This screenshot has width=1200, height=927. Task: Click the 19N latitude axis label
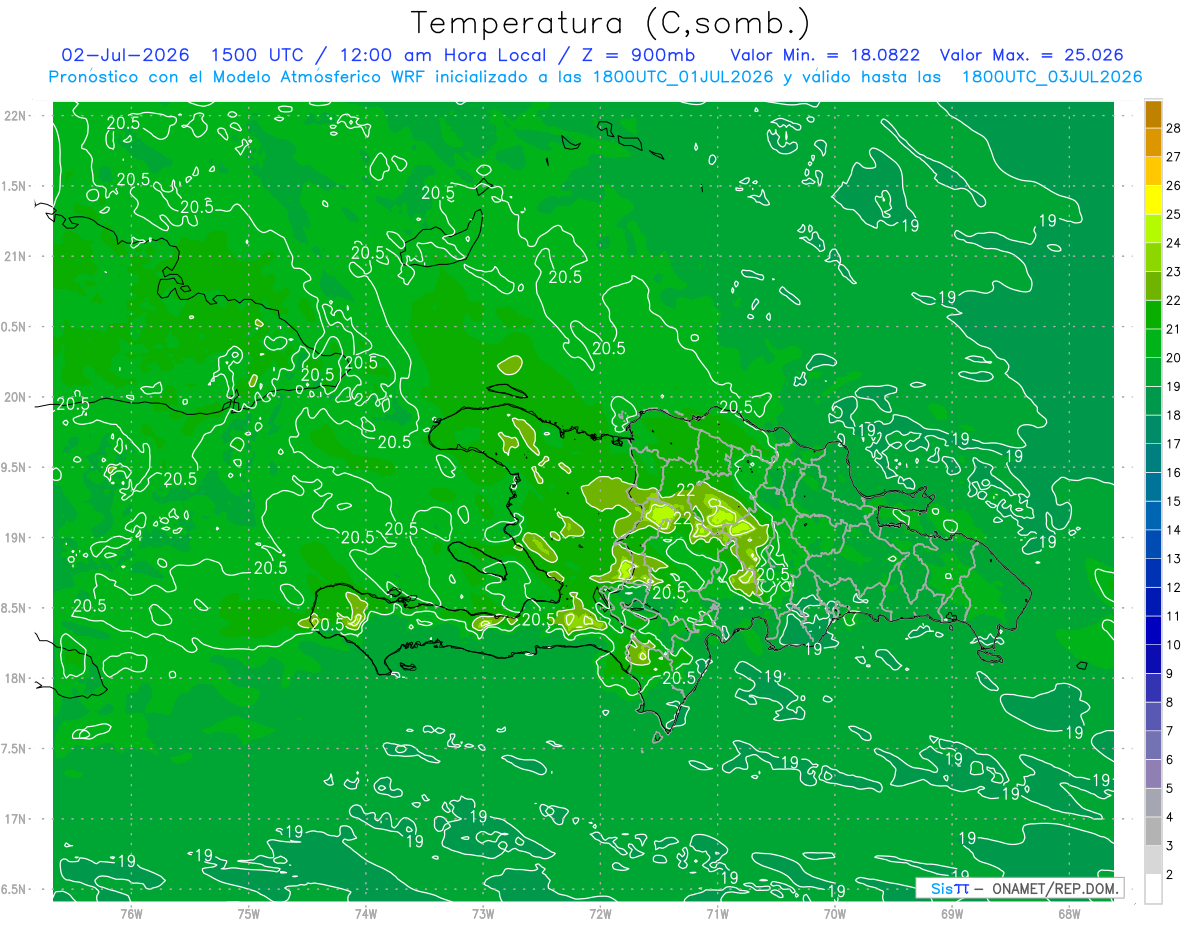(15, 538)
